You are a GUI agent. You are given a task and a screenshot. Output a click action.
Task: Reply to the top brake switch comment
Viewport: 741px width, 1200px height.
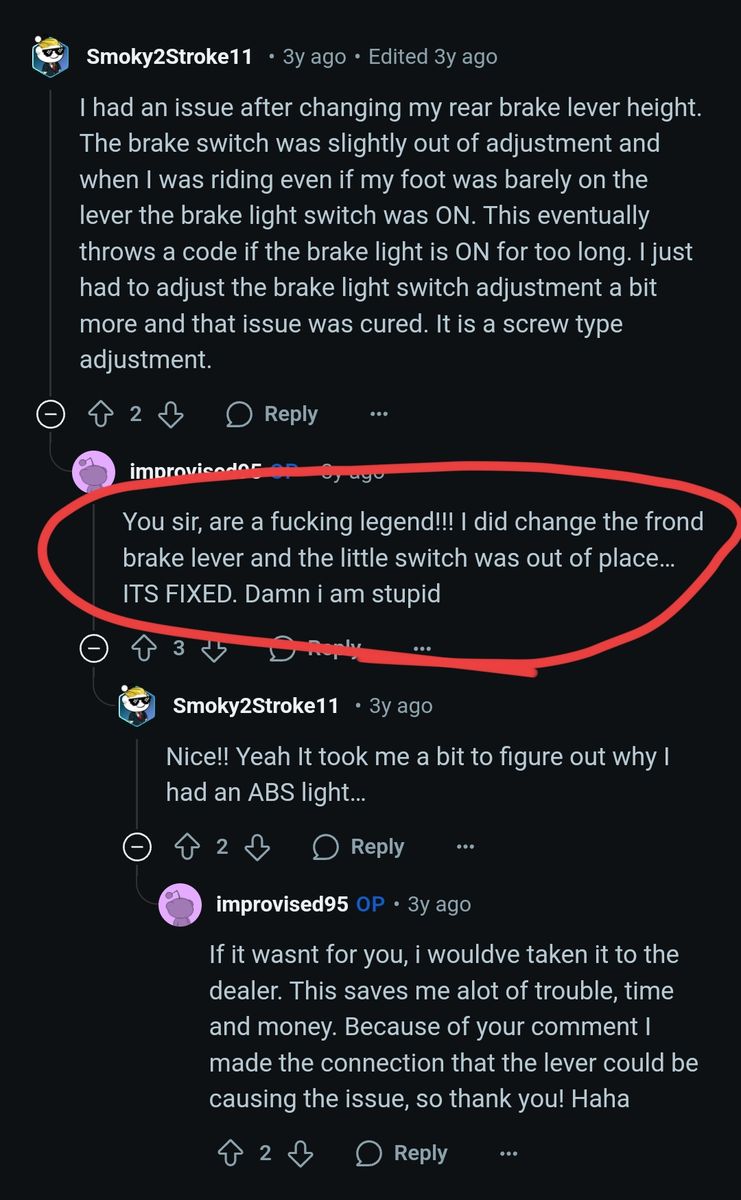click(x=272, y=414)
